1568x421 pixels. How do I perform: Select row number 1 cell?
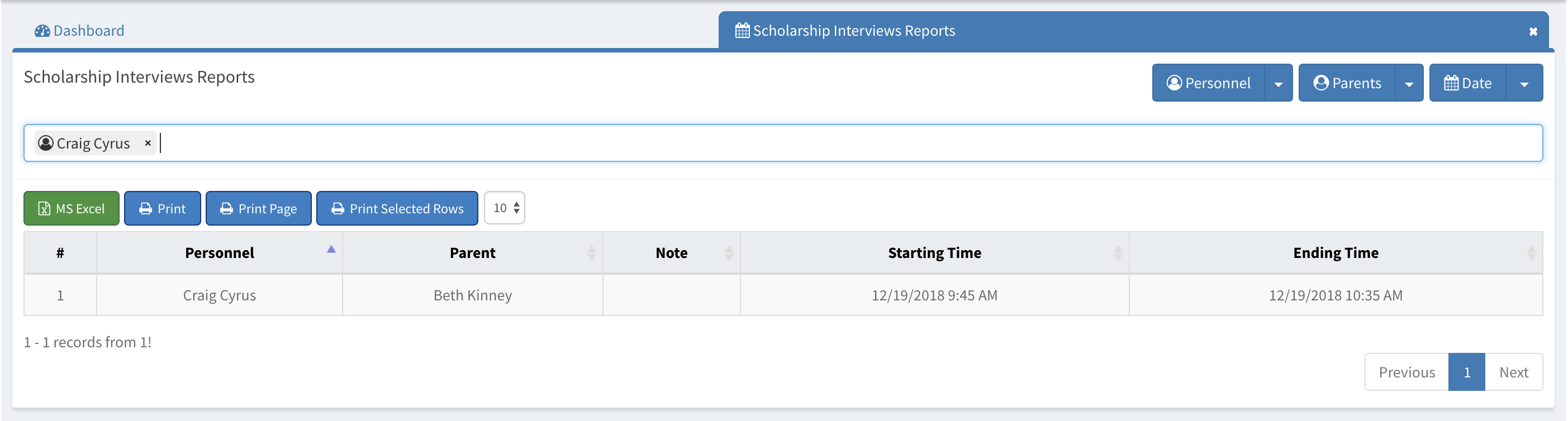click(x=60, y=295)
